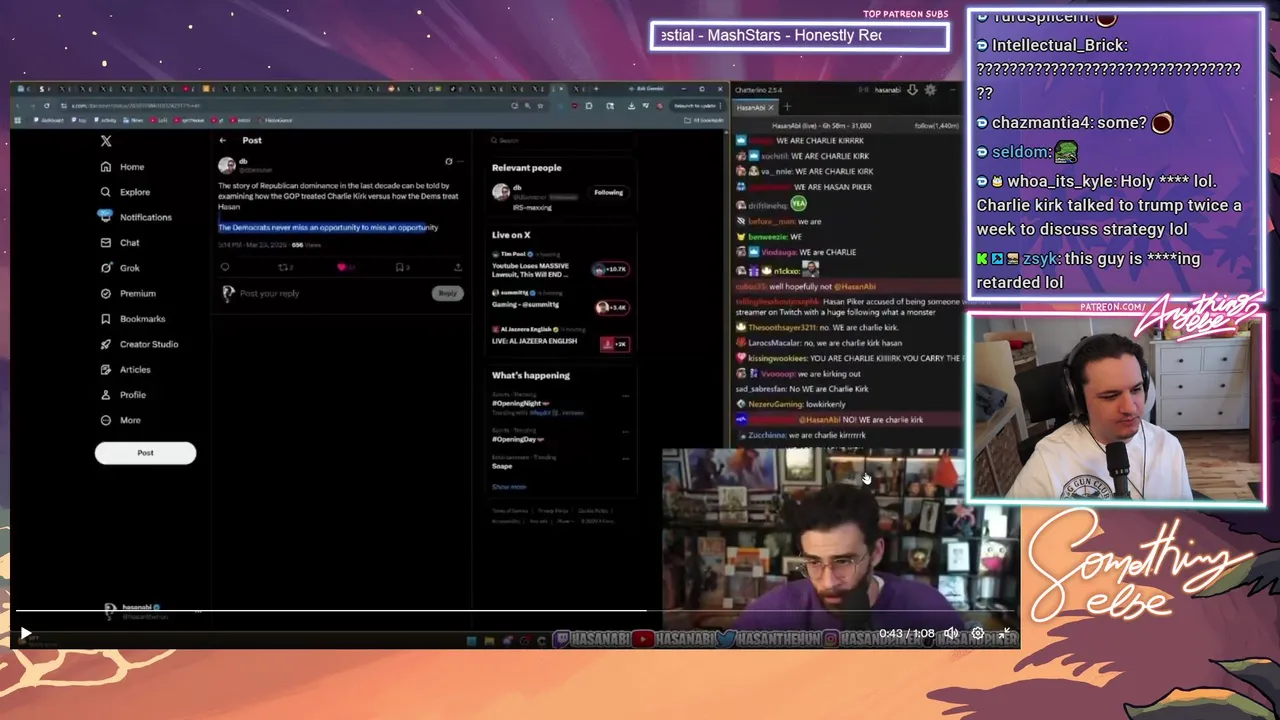Play the video with the player's play button
The image size is (1280, 720).
click(25, 634)
